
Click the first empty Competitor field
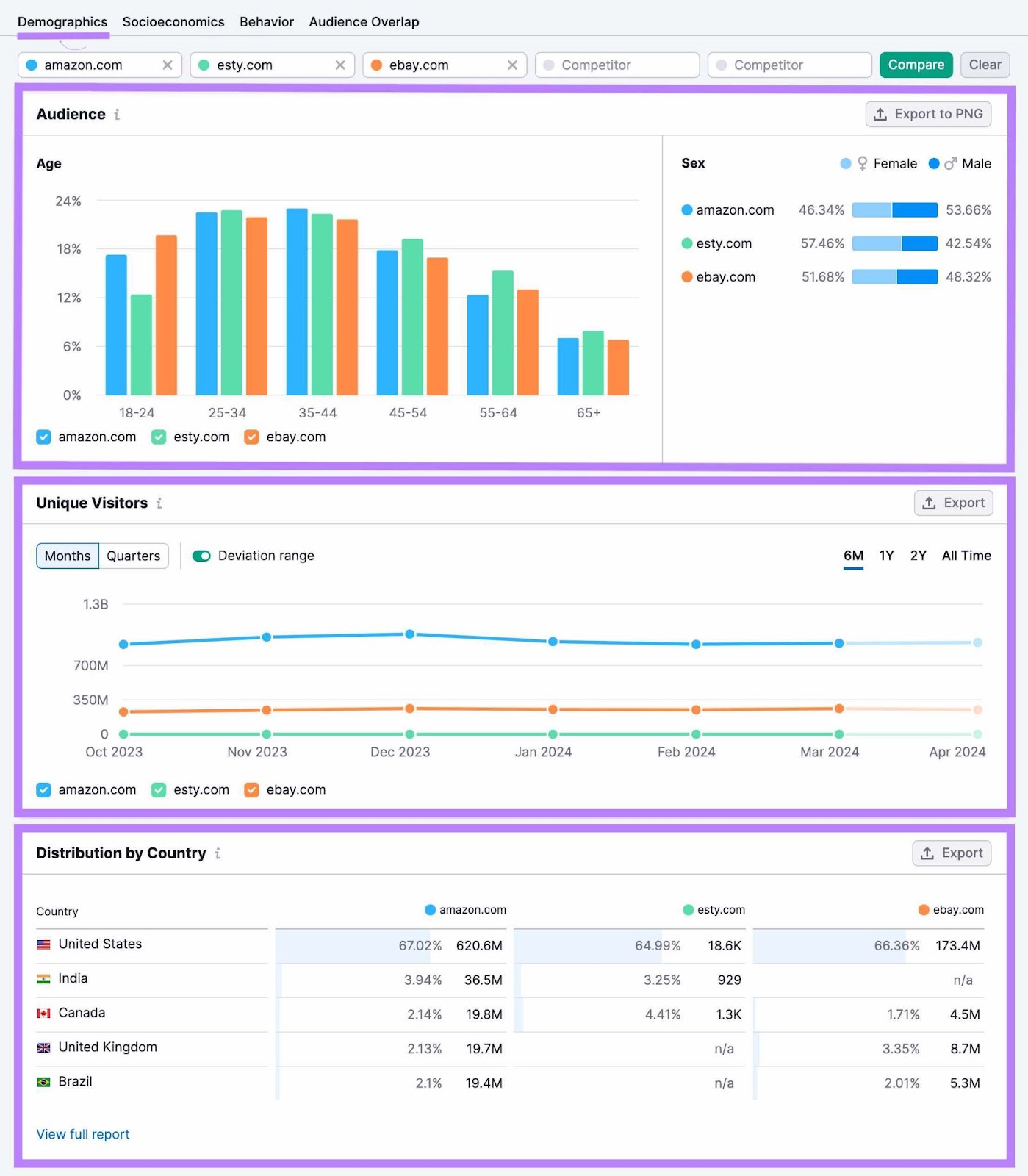(617, 65)
